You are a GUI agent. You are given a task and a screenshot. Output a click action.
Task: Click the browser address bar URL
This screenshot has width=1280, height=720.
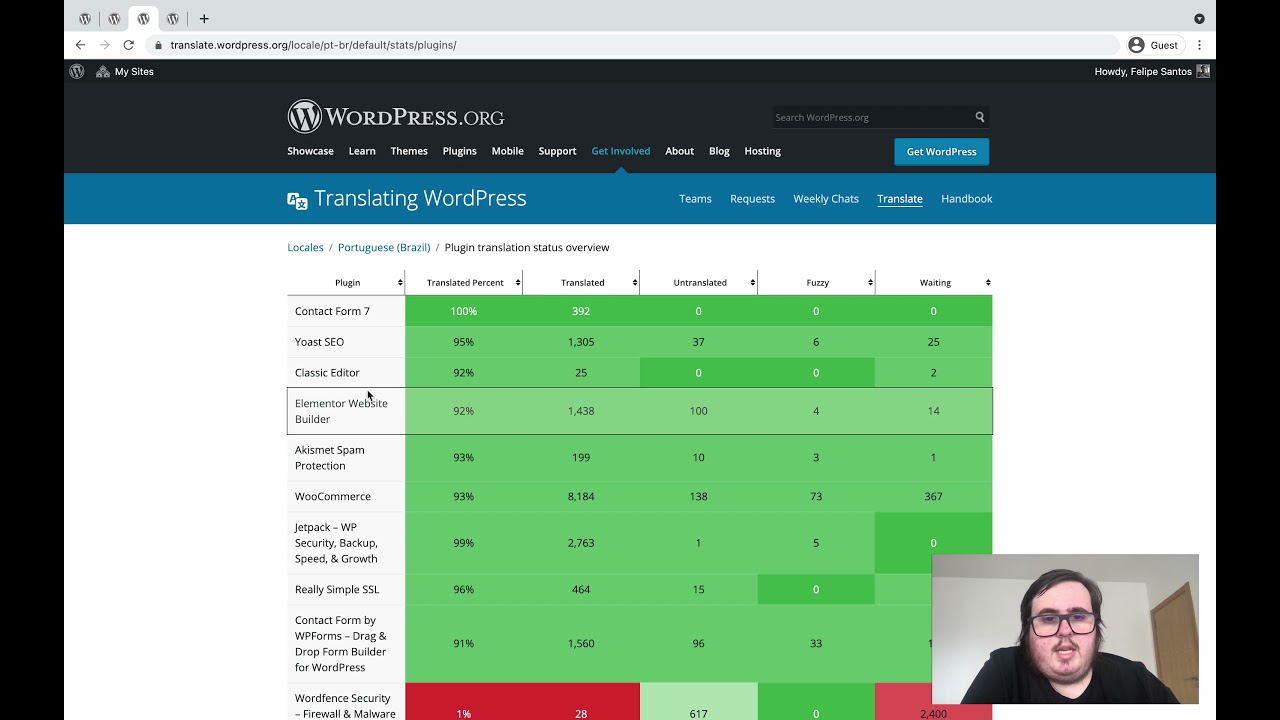coord(313,45)
